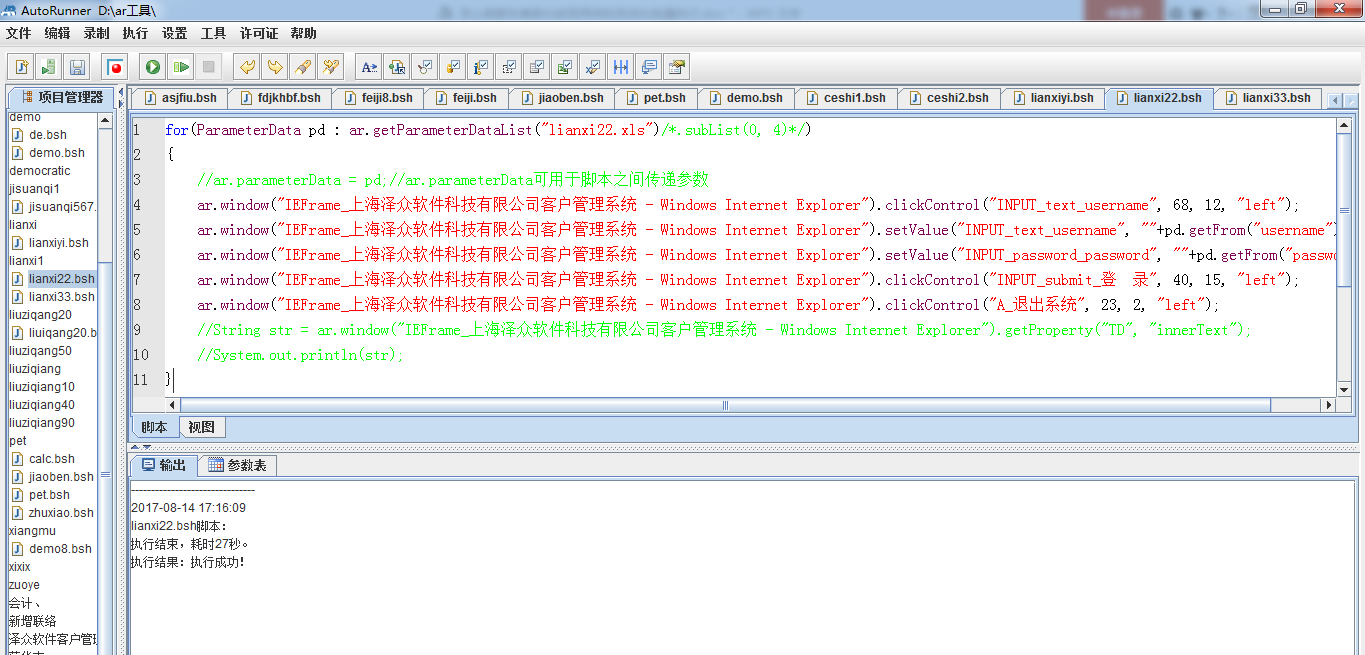The width and height of the screenshot is (1365, 655).
Task: Click the import icon with green arrow
Action: click(x=49, y=67)
